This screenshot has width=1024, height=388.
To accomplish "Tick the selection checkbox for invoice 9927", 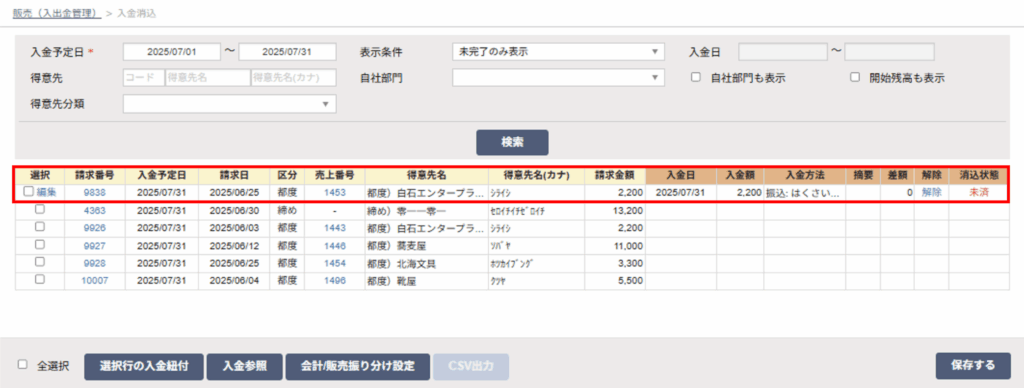I will [39, 245].
